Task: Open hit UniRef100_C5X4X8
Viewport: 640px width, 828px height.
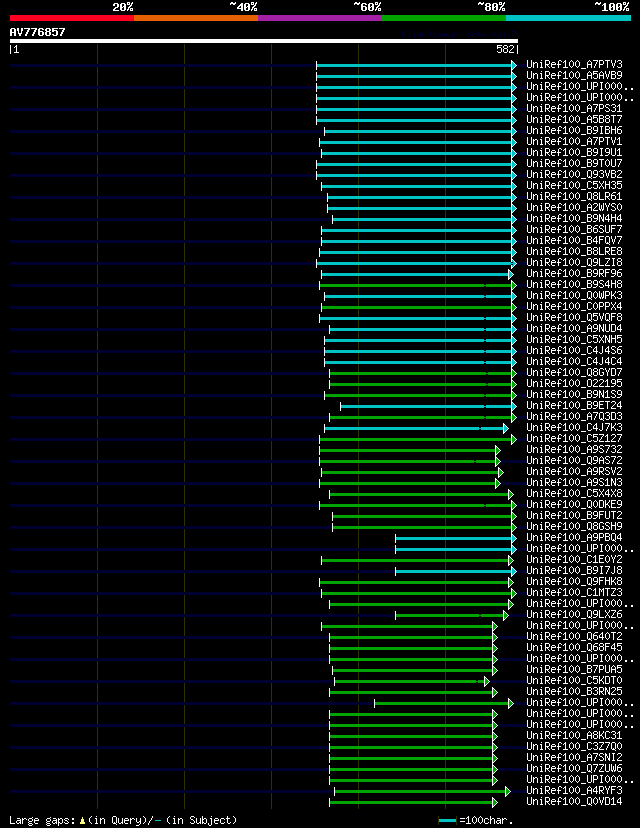Action: tap(574, 493)
